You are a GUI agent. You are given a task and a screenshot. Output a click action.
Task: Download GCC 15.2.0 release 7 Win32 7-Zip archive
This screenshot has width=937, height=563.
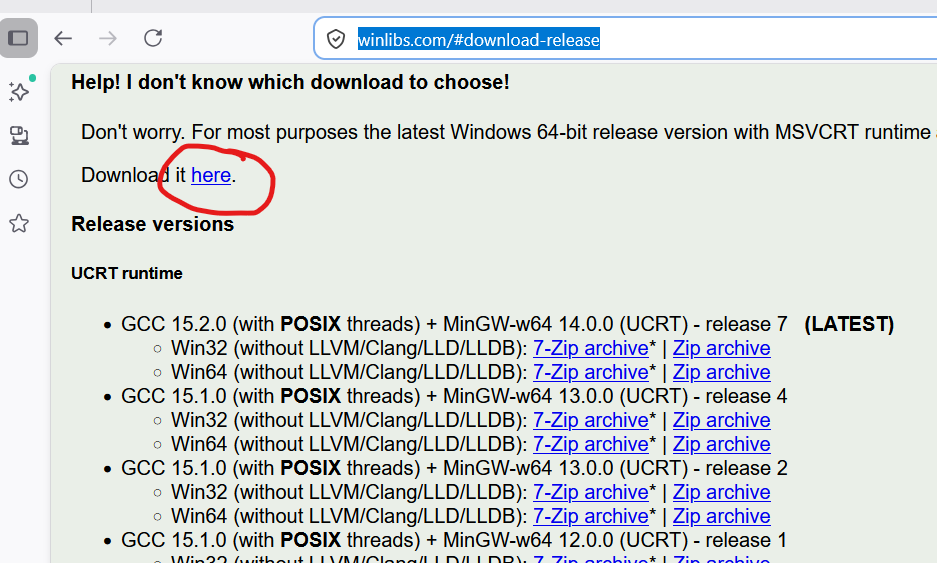coord(590,348)
